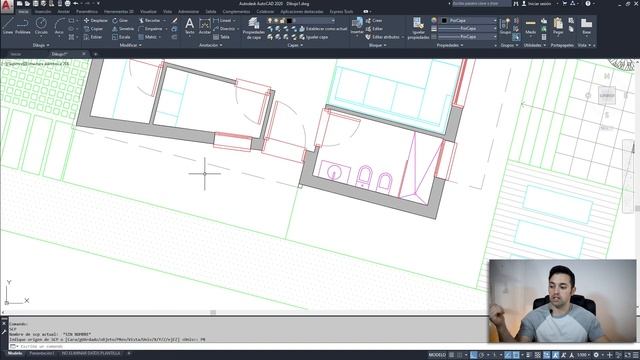Expand the Modificar panel dropdown
This screenshot has height=360, width=640.
coord(131,45)
